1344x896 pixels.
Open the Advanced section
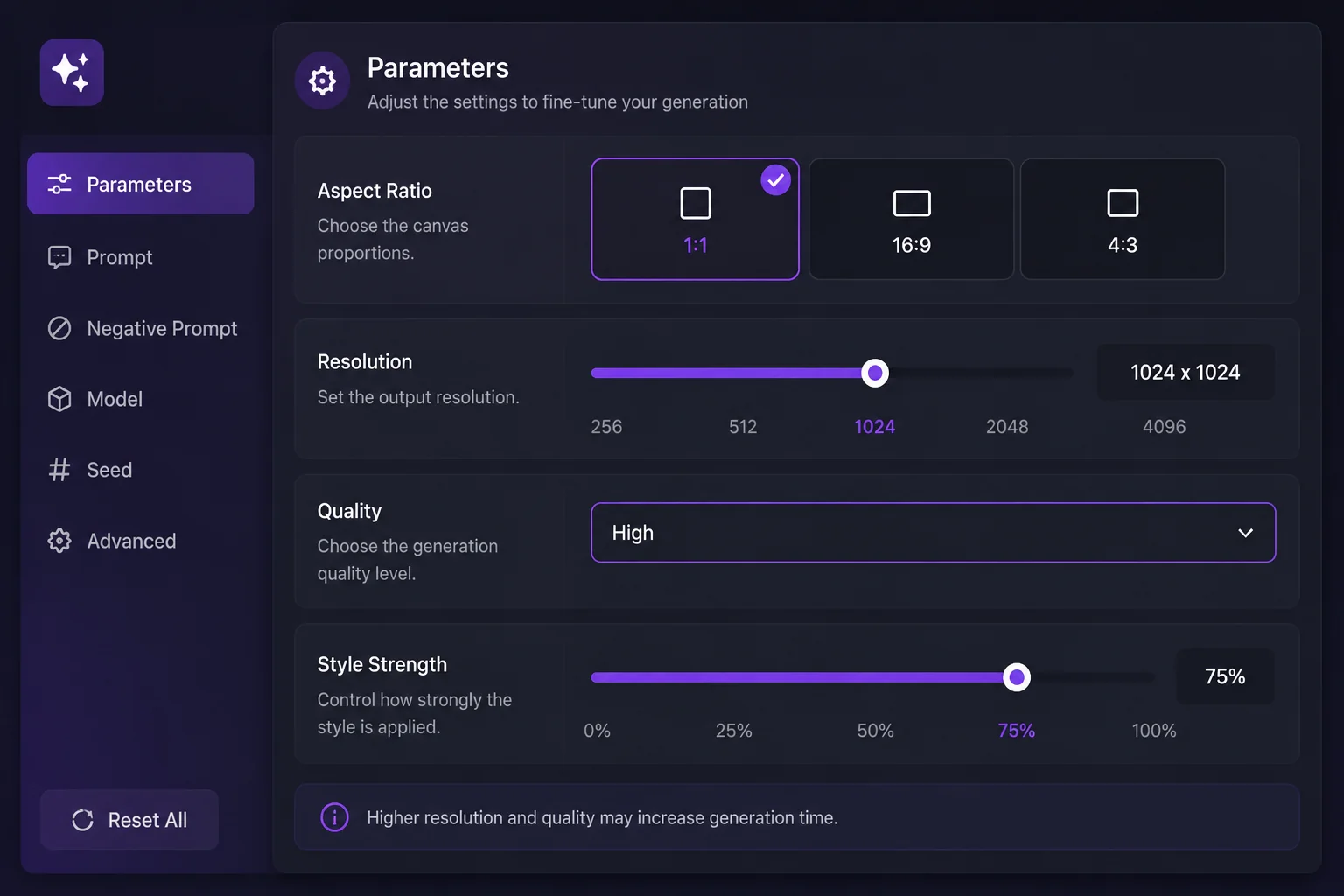pyautogui.click(x=141, y=541)
